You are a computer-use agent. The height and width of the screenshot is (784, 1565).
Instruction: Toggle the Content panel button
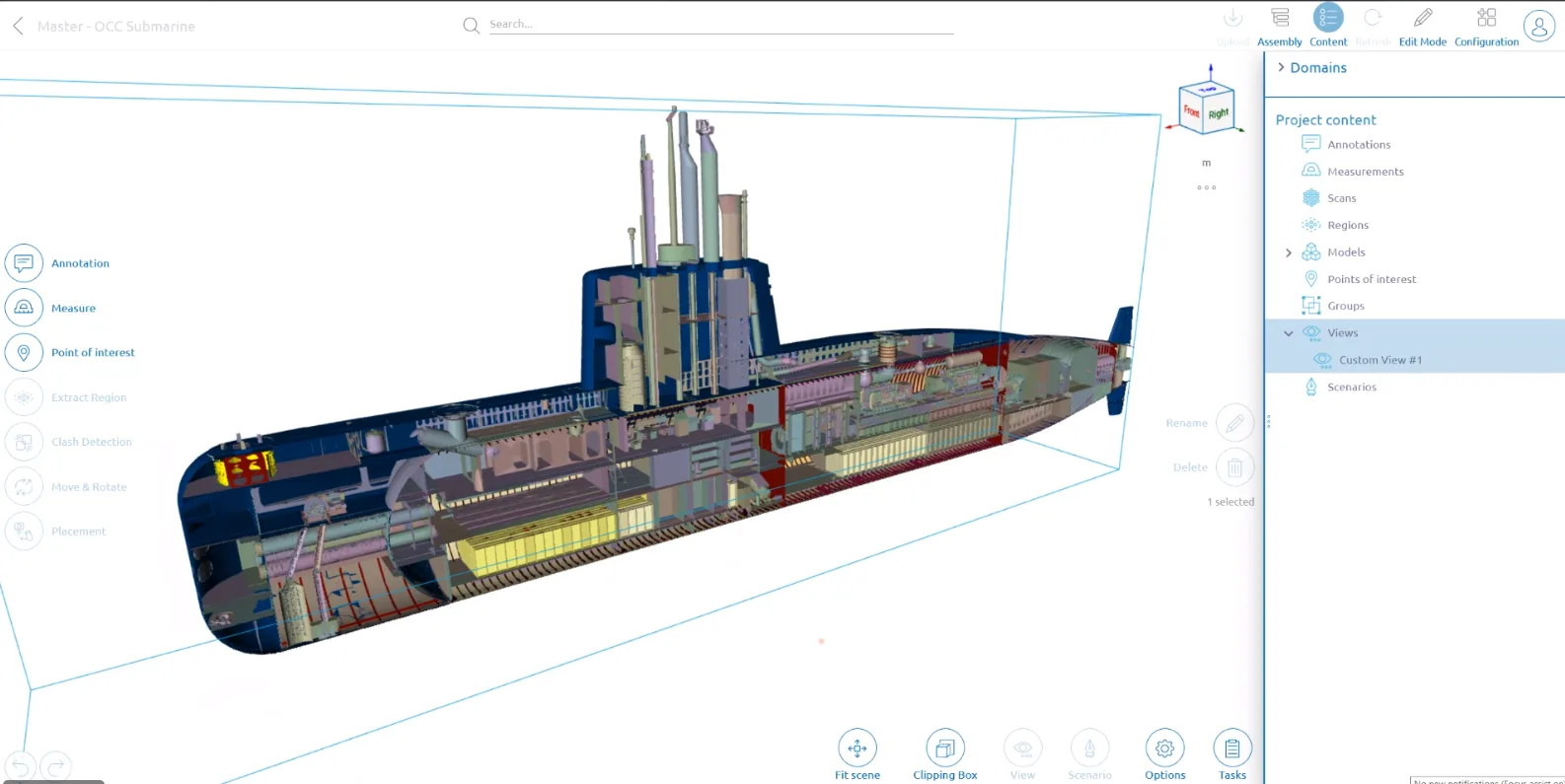click(x=1328, y=18)
